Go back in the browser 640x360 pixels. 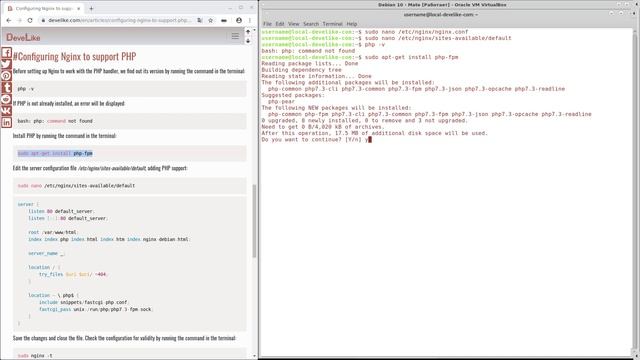[x=9, y=20]
